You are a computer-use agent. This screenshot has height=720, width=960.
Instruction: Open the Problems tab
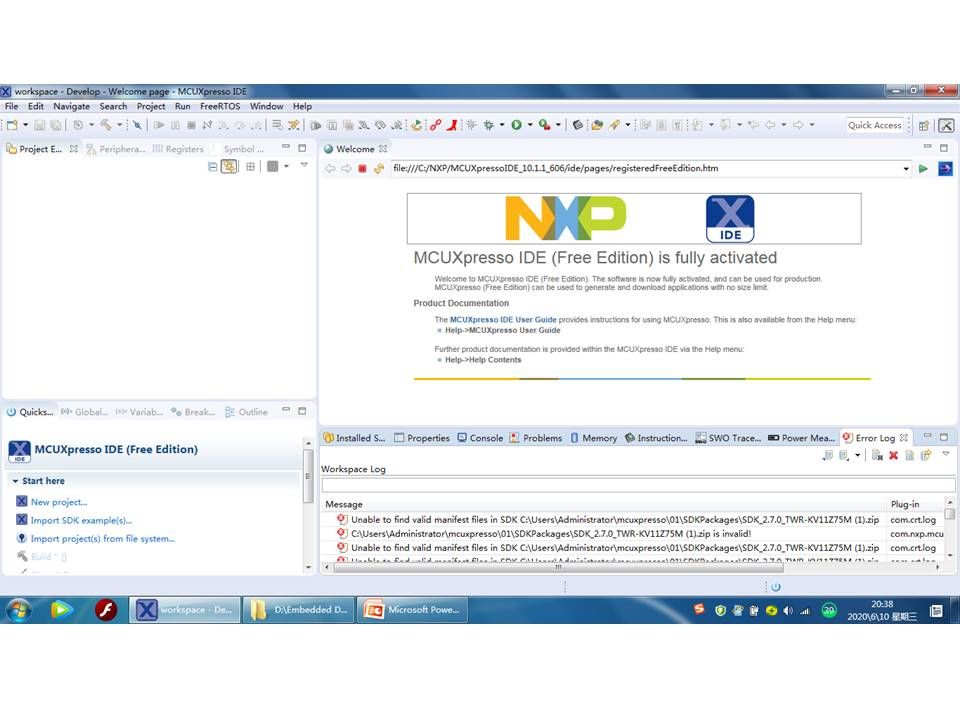[x=536, y=438]
